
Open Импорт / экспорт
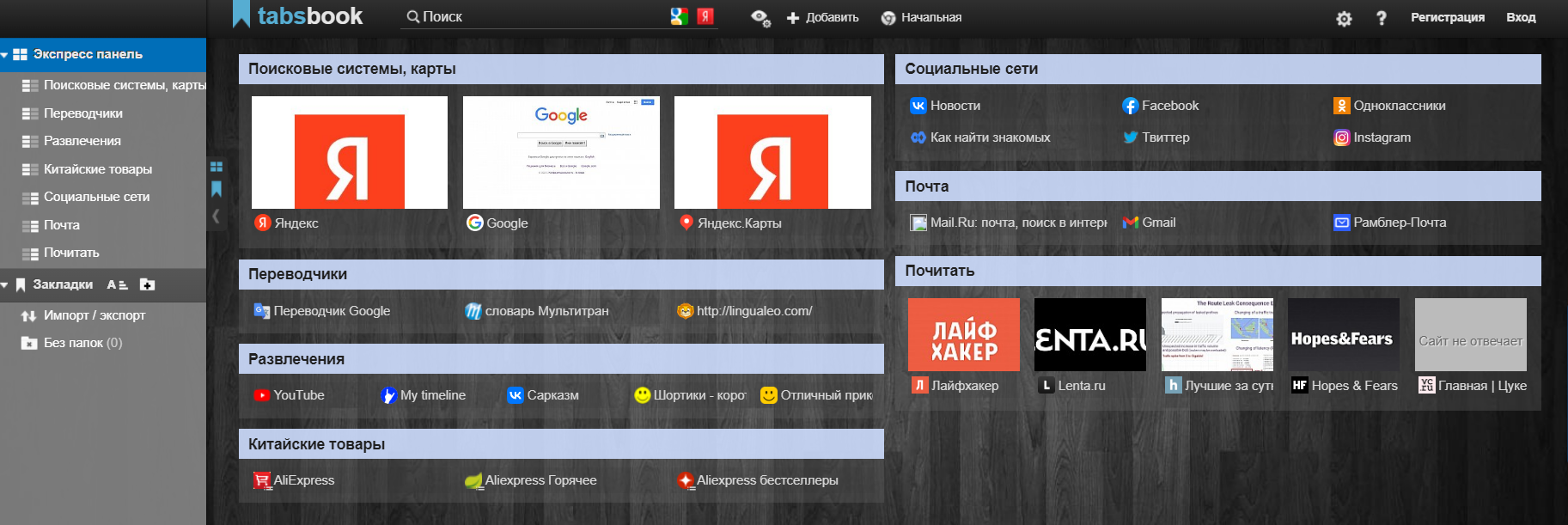pyautogui.click(x=83, y=315)
